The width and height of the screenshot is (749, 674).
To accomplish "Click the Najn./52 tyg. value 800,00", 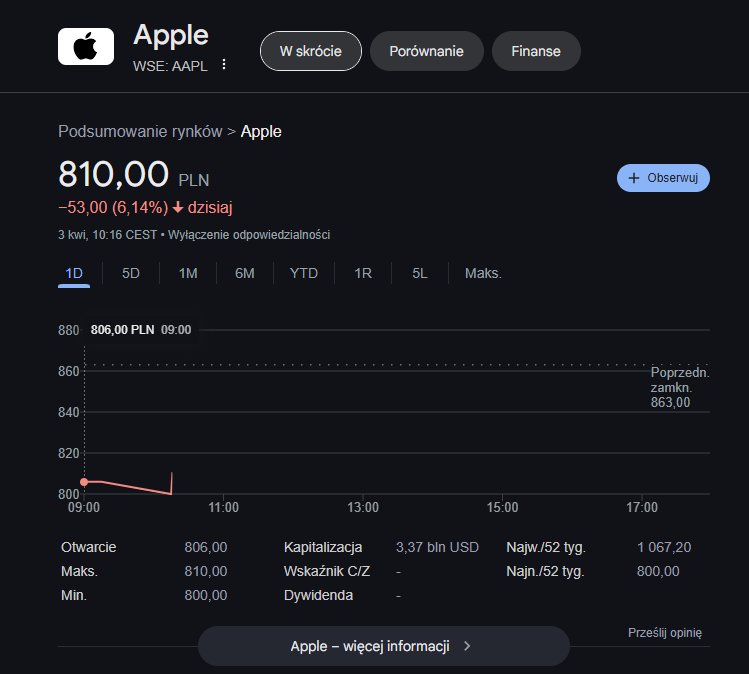I will [x=658, y=571].
